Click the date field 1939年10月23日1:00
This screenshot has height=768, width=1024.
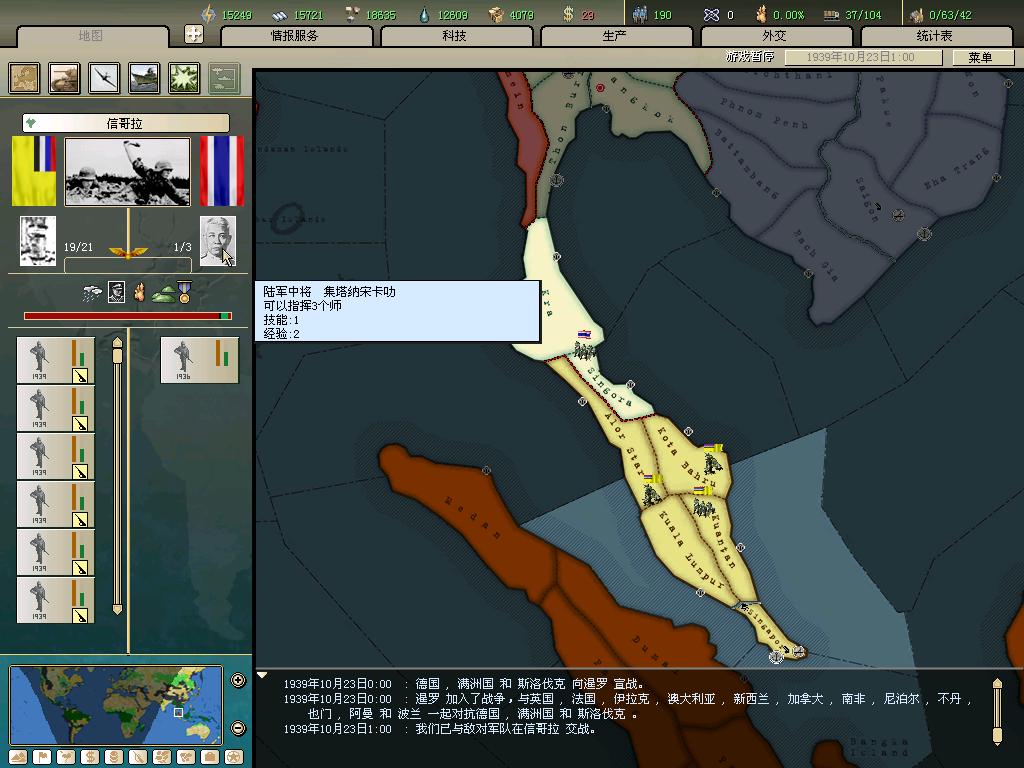(863, 57)
